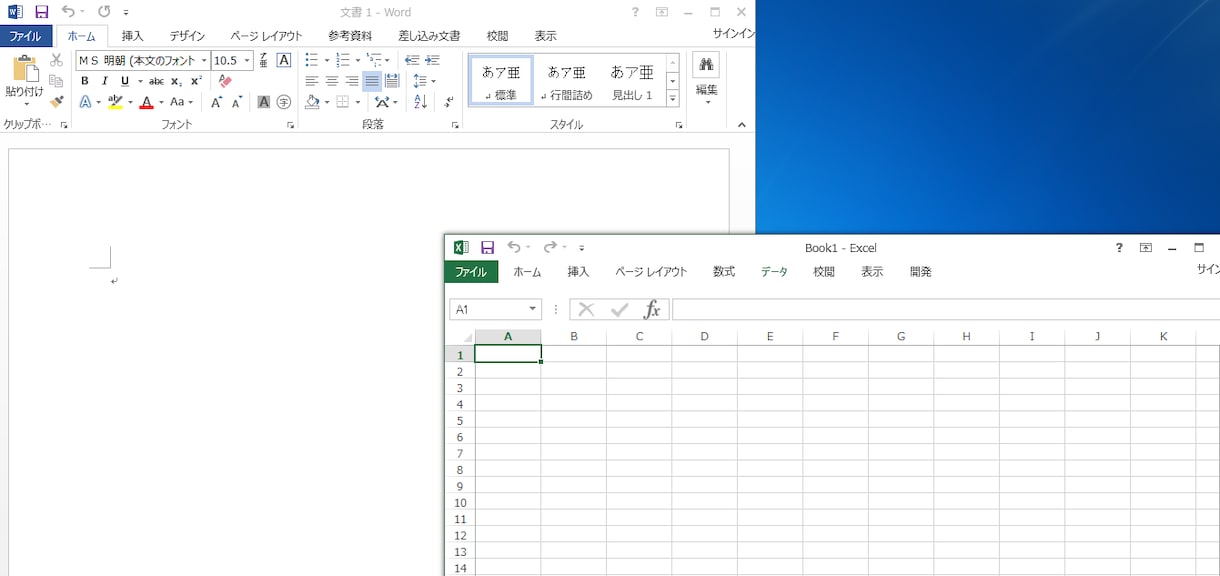Open the font color dropdown arrow

point(160,102)
